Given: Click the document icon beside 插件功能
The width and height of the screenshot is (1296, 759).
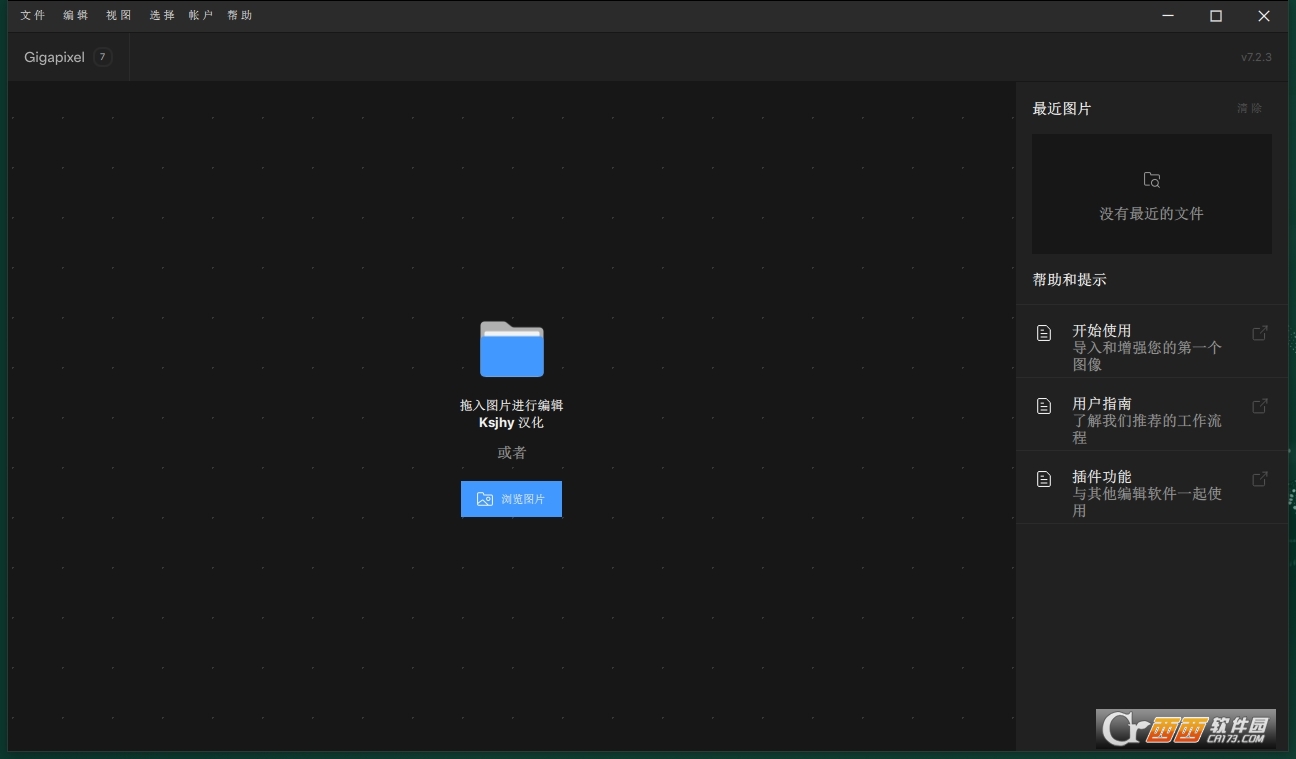Looking at the screenshot, I should pos(1044,479).
